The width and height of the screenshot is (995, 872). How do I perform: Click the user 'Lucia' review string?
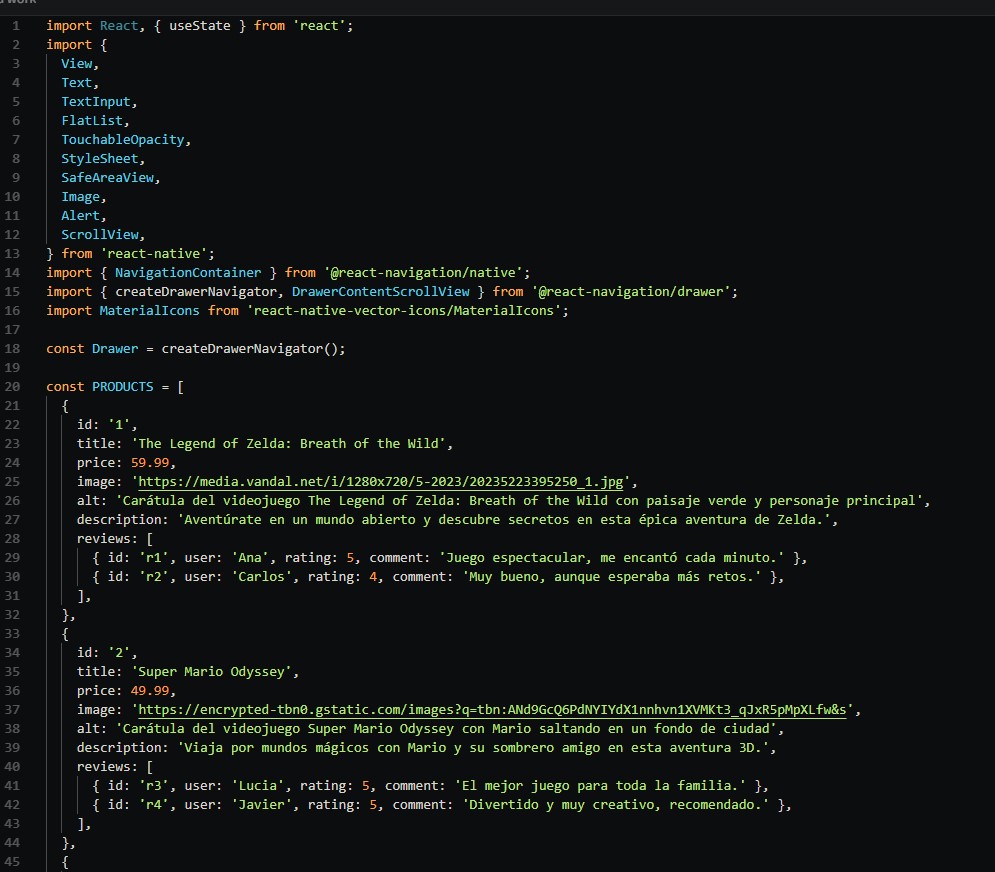[x=258, y=786]
